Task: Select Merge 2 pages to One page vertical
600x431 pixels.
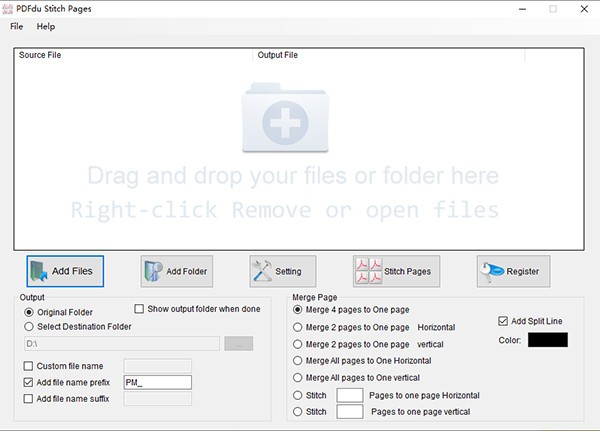Action: coord(297,344)
